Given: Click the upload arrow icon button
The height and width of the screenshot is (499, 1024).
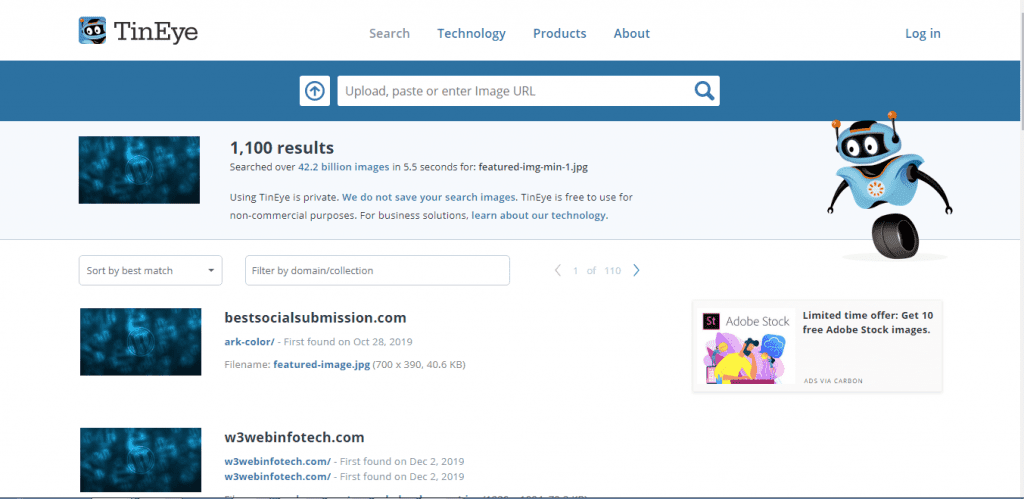Looking at the screenshot, I should [x=315, y=91].
